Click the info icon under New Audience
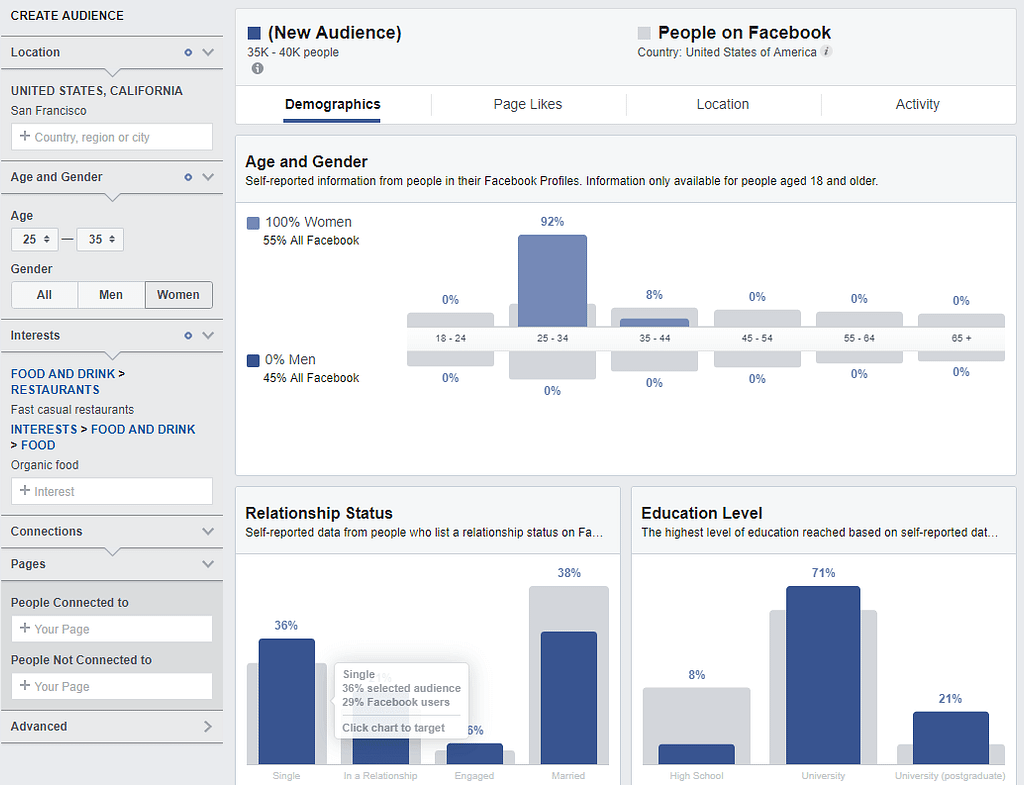This screenshot has width=1024, height=785. pyautogui.click(x=257, y=69)
